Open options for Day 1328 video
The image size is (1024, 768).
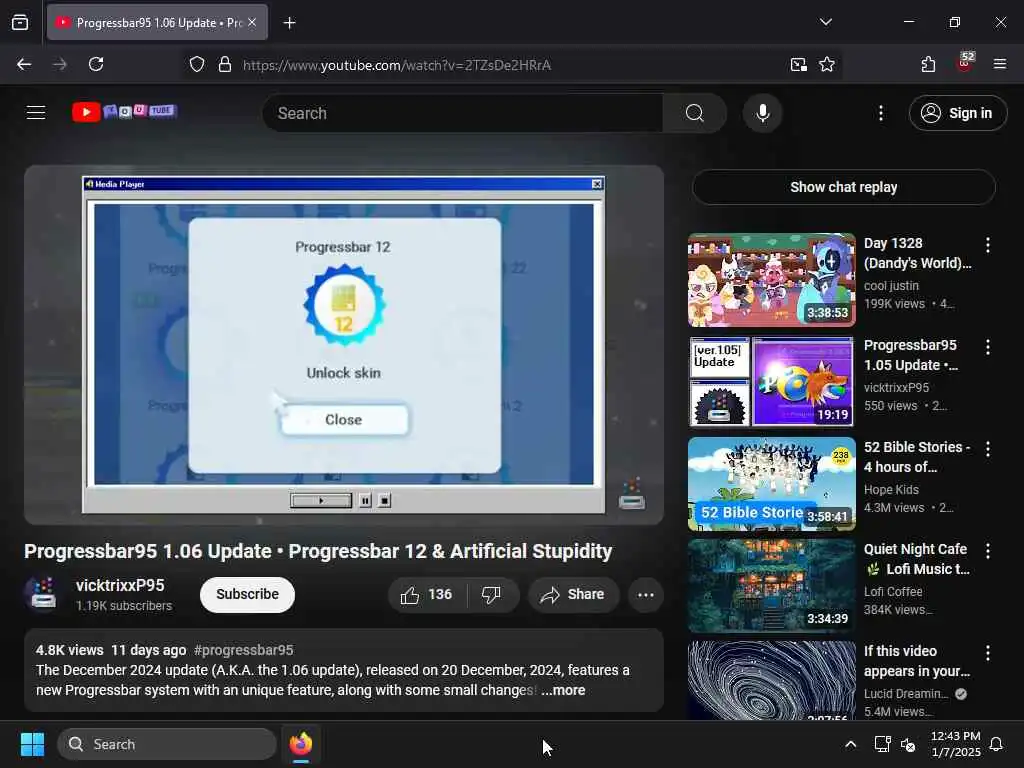click(987, 245)
